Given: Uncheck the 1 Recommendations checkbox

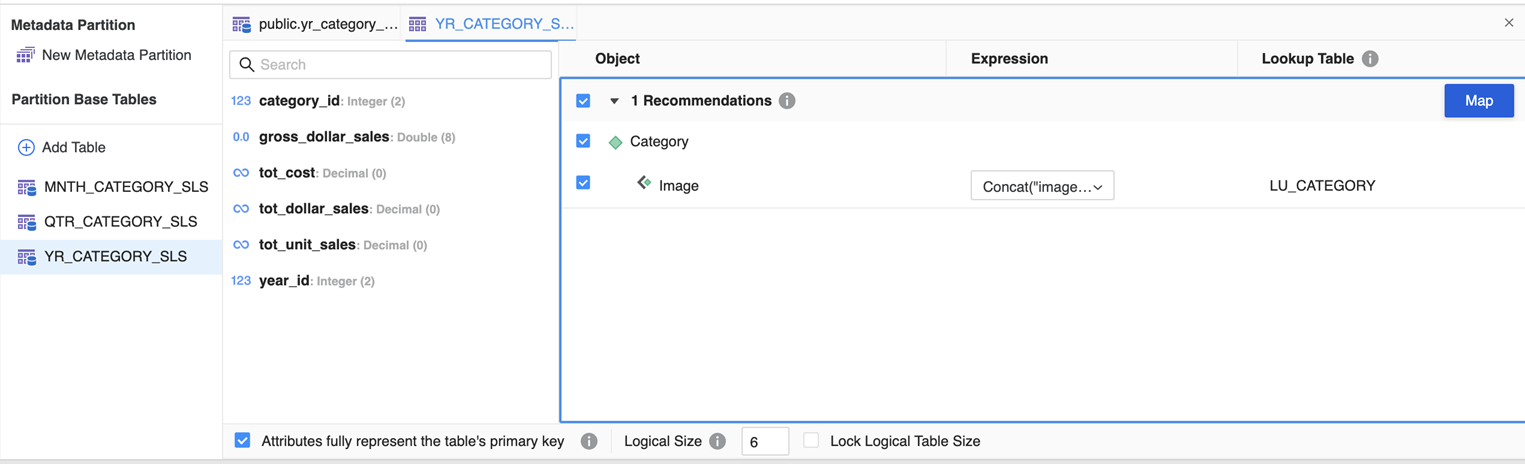Looking at the screenshot, I should tap(583, 101).
